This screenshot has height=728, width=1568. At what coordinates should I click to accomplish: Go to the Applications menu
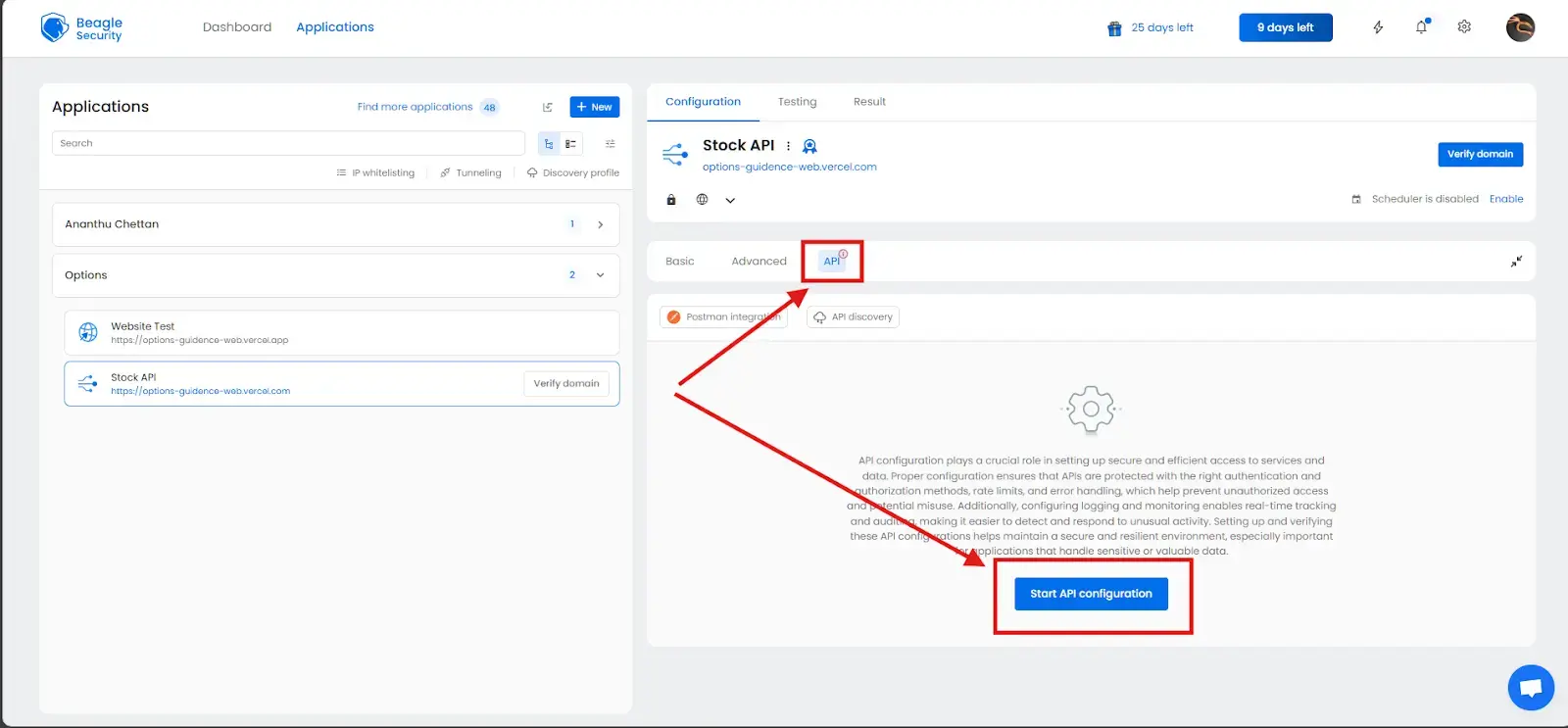(x=335, y=27)
